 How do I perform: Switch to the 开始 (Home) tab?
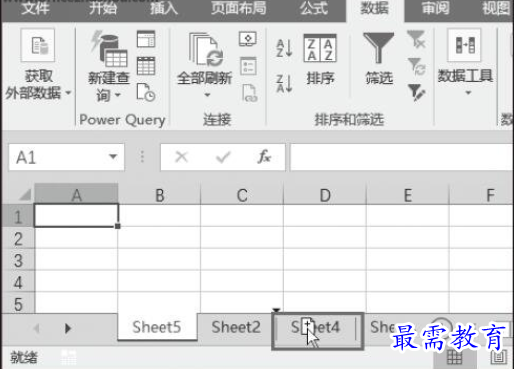click(x=103, y=8)
